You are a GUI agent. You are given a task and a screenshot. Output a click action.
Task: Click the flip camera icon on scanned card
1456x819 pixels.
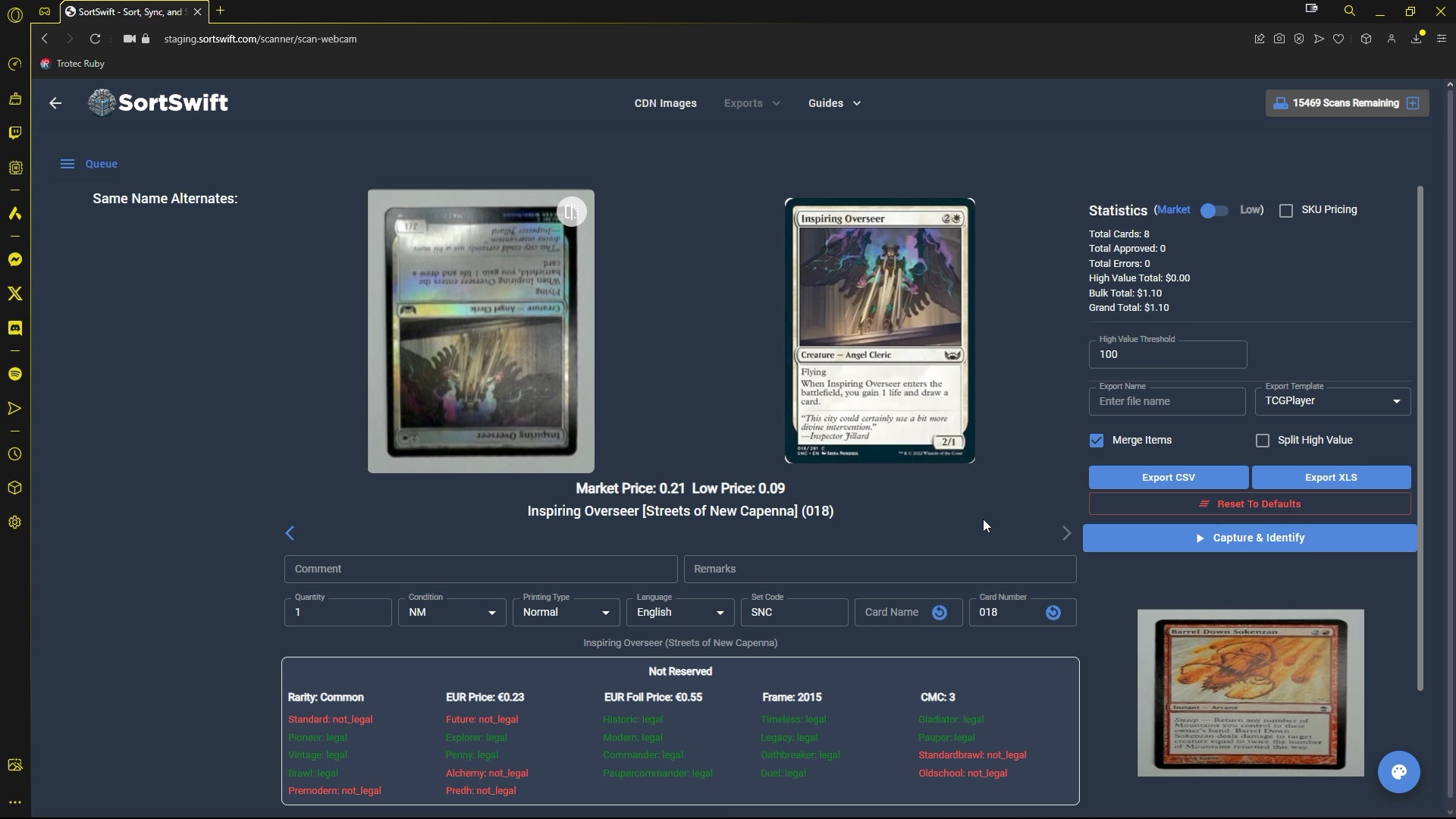tap(571, 212)
